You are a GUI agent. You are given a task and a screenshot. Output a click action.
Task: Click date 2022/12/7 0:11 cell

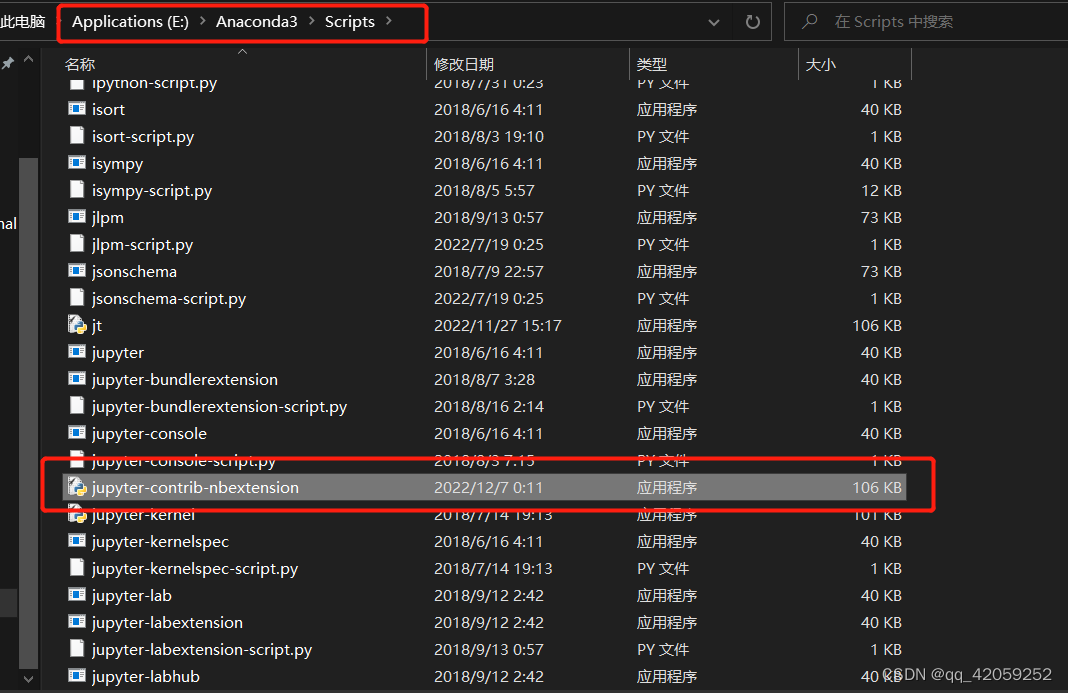(488, 488)
